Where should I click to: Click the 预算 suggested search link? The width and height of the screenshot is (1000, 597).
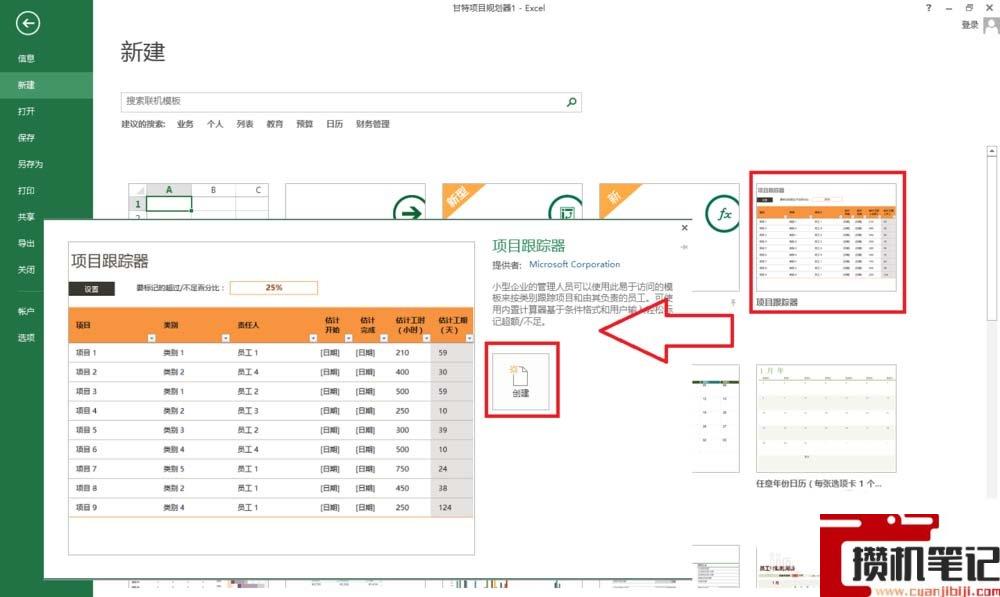305,124
